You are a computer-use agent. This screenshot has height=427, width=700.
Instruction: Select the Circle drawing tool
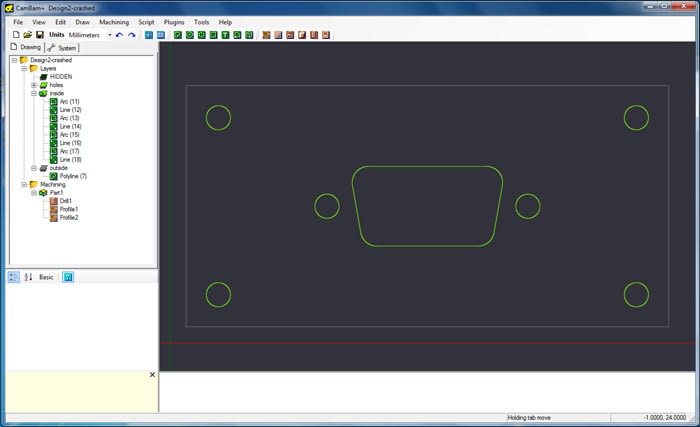190,35
